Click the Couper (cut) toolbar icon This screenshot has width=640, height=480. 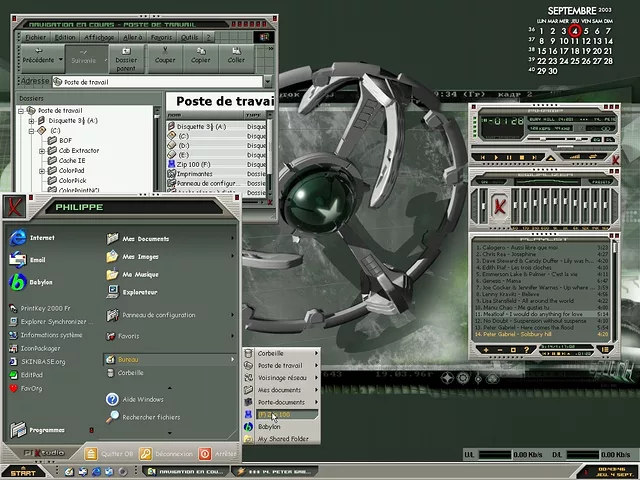click(165, 56)
